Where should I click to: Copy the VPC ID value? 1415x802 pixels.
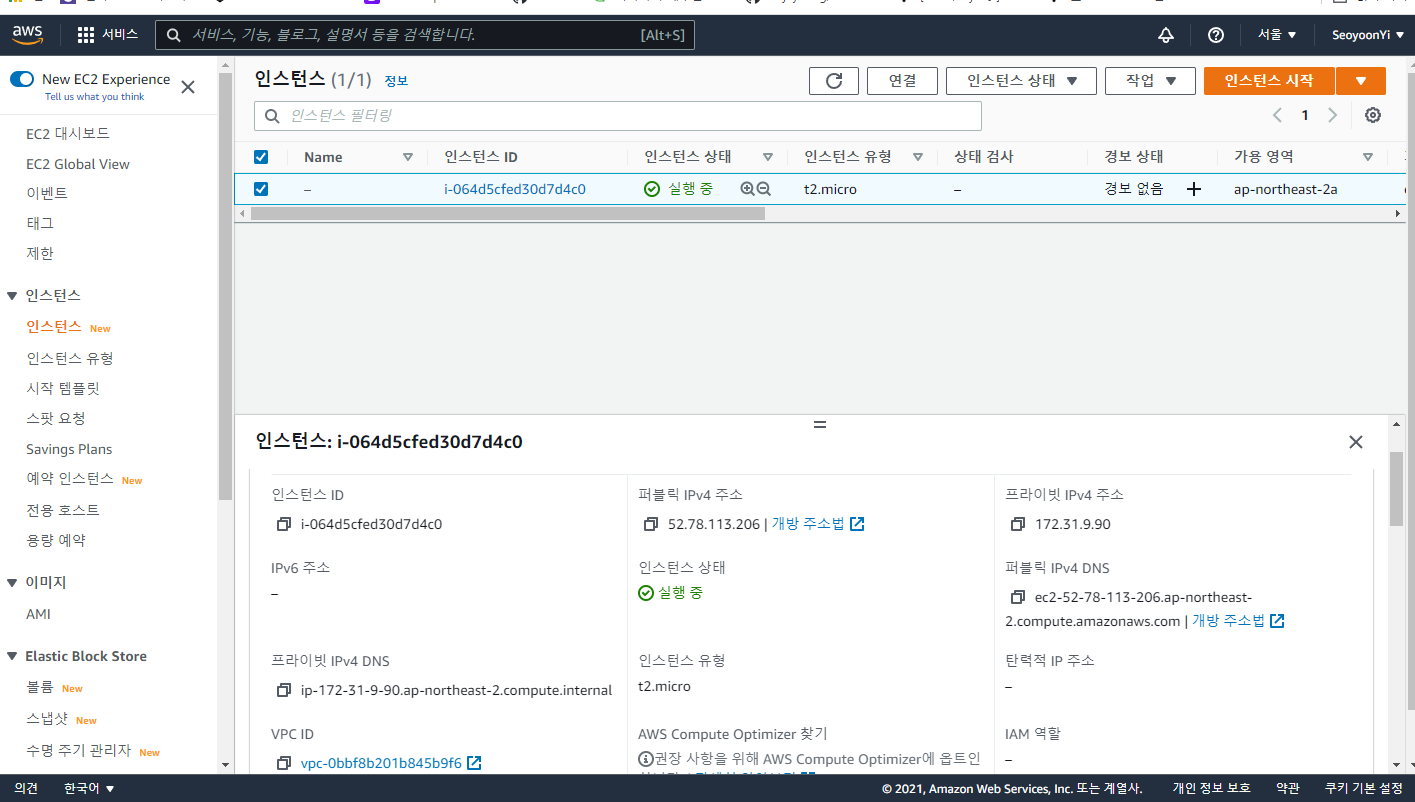tap(283, 763)
